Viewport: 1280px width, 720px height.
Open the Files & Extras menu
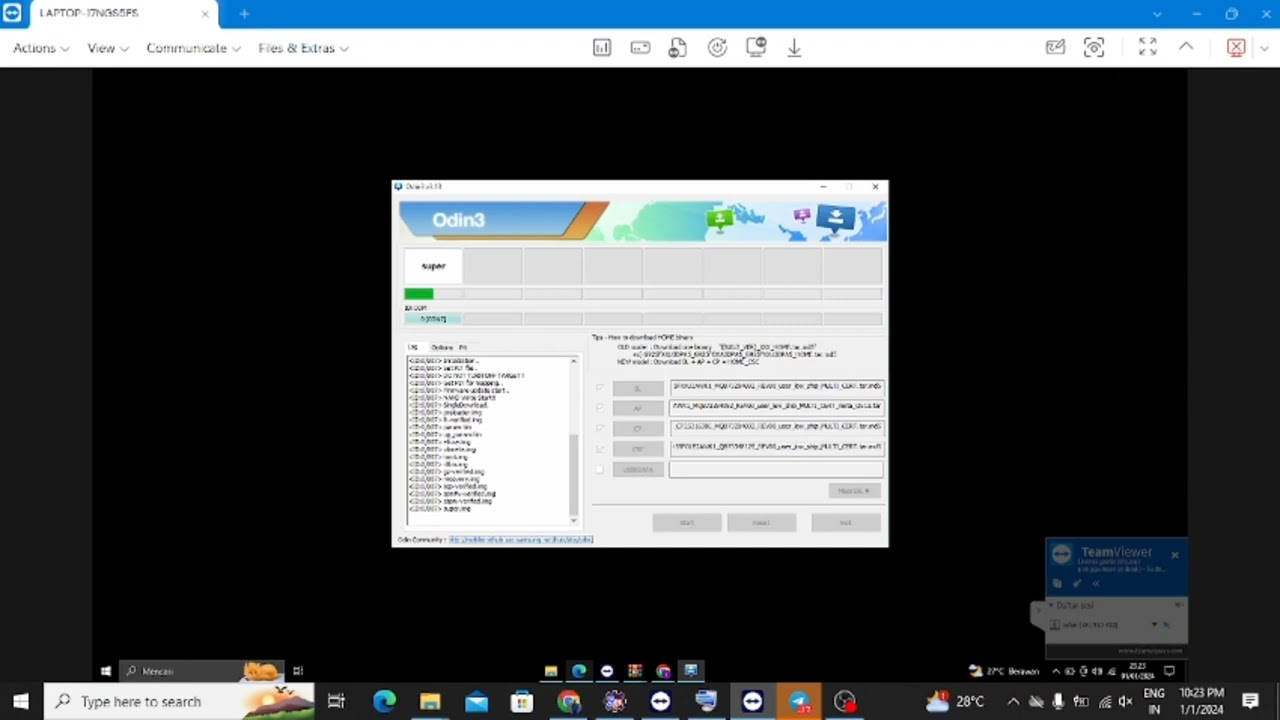(x=303, y=48)
